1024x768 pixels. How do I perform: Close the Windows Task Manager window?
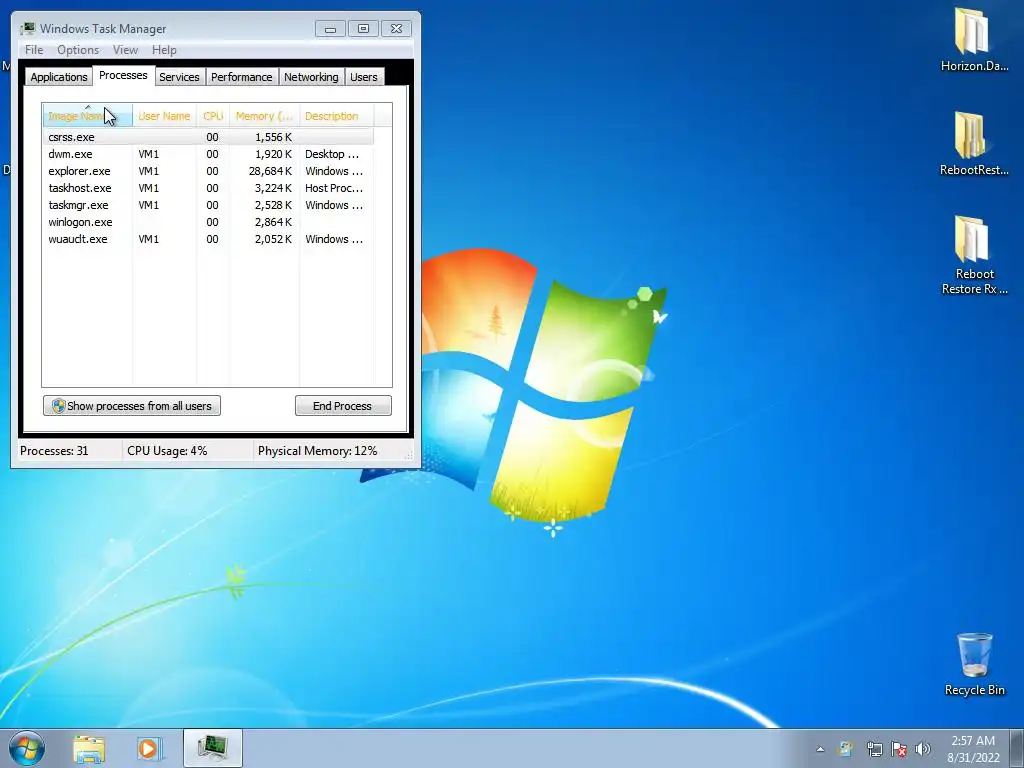[396, 29]
